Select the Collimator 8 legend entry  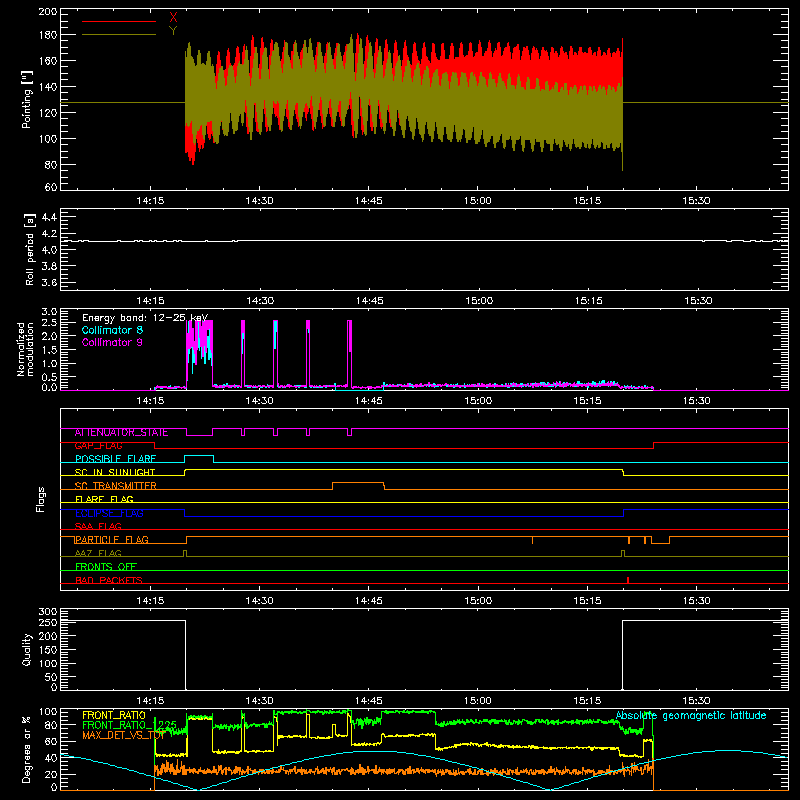click(x=112, y=330)
